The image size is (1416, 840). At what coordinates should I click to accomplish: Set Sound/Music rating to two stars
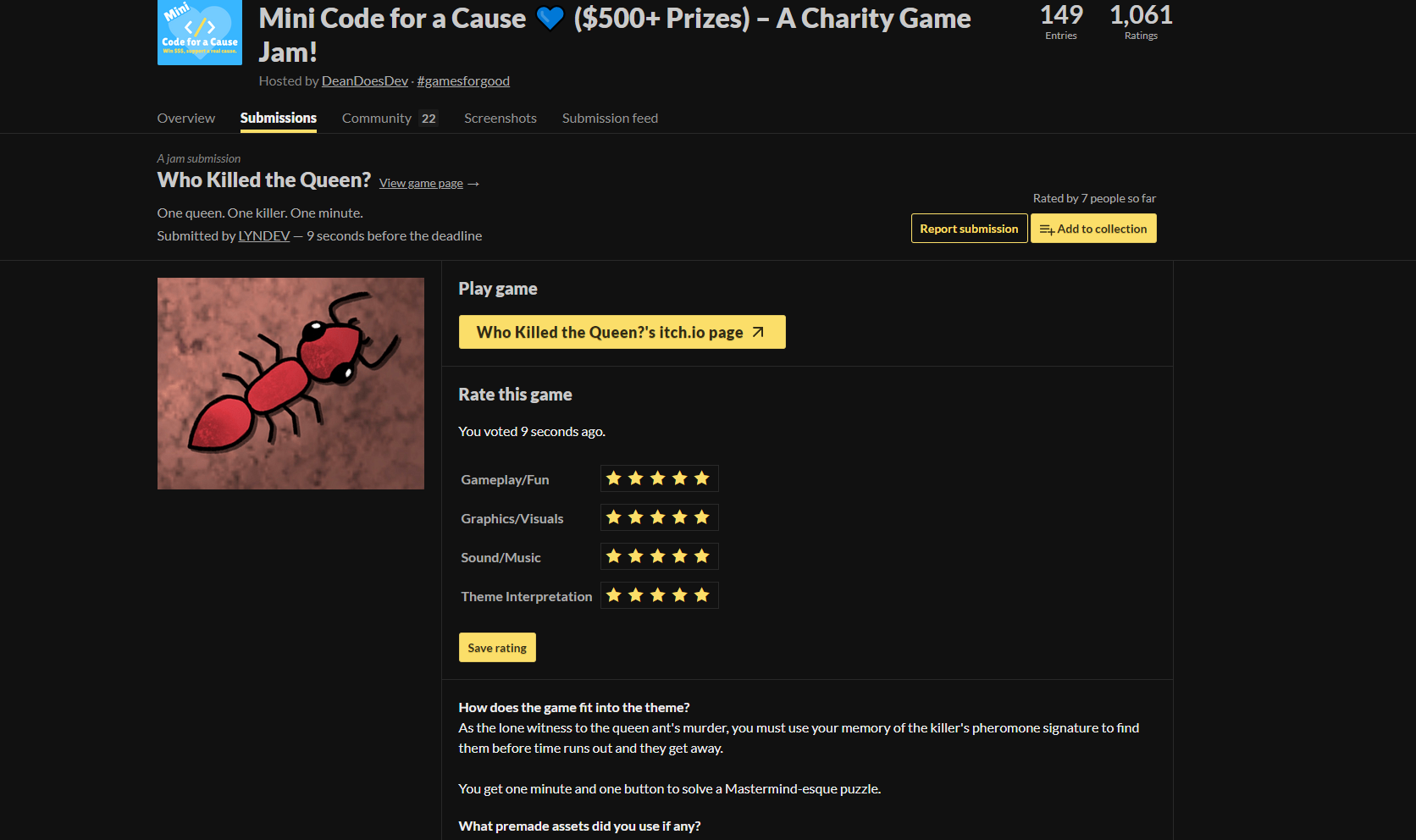[636, 556]
